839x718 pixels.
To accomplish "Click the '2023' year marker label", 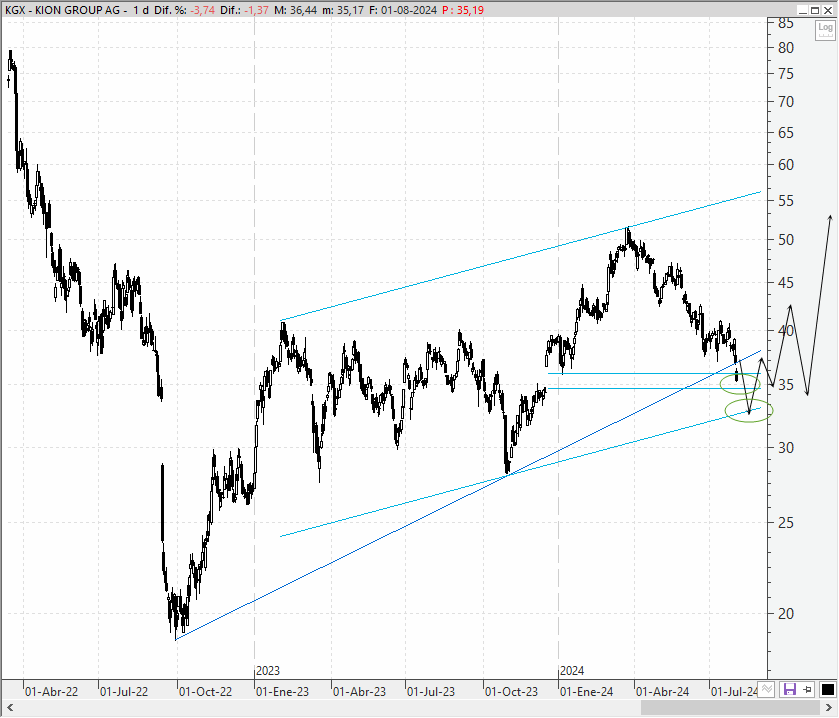I will click(268, 671).
